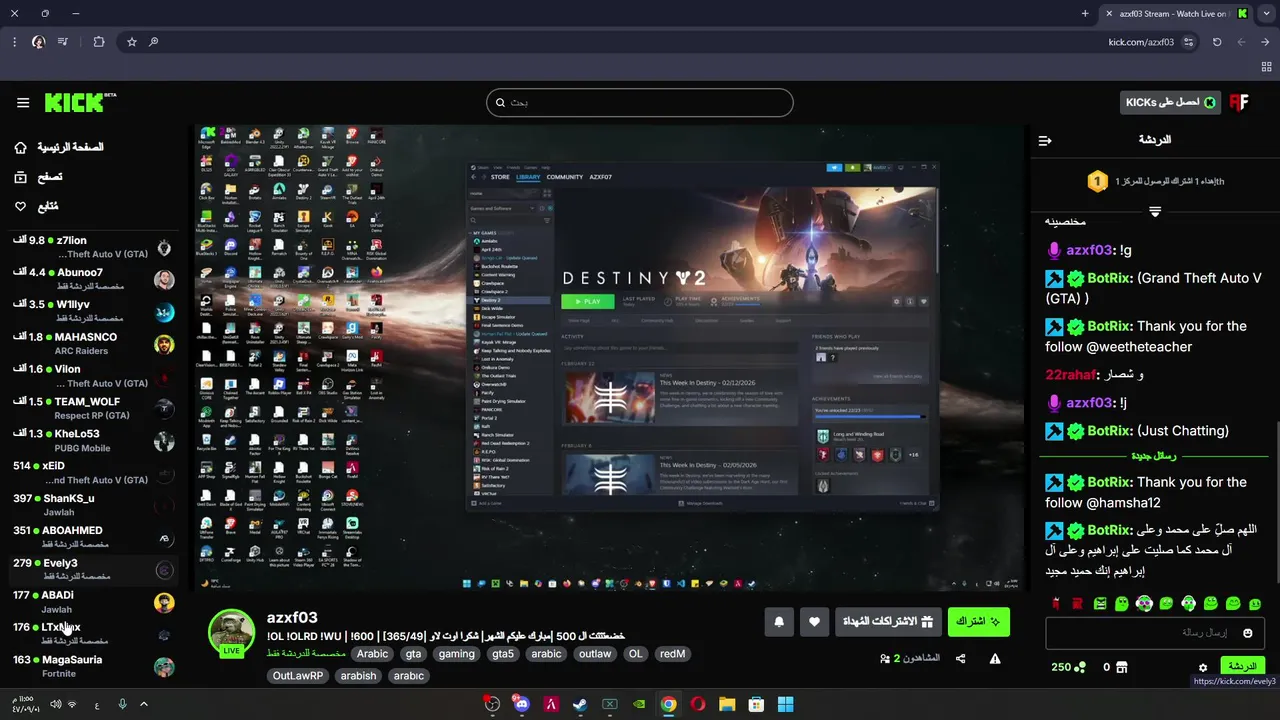Follow azxf03 with the heart button

coord(814,622)
